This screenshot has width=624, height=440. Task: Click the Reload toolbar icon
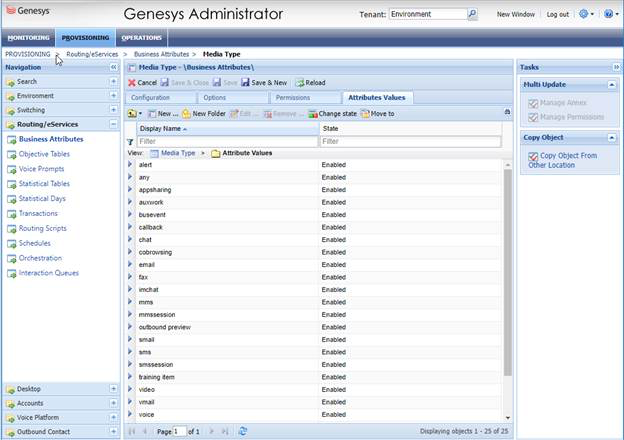click(299, 82)
